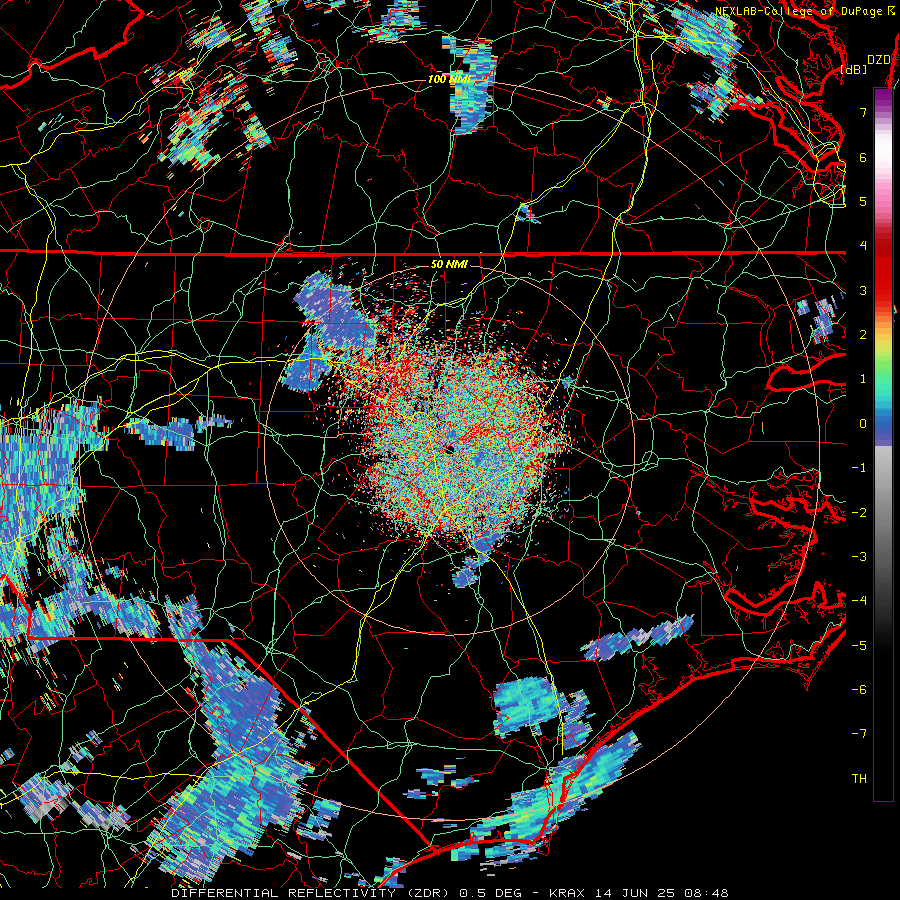Click the -6 value on the color scale

(859, 690)
